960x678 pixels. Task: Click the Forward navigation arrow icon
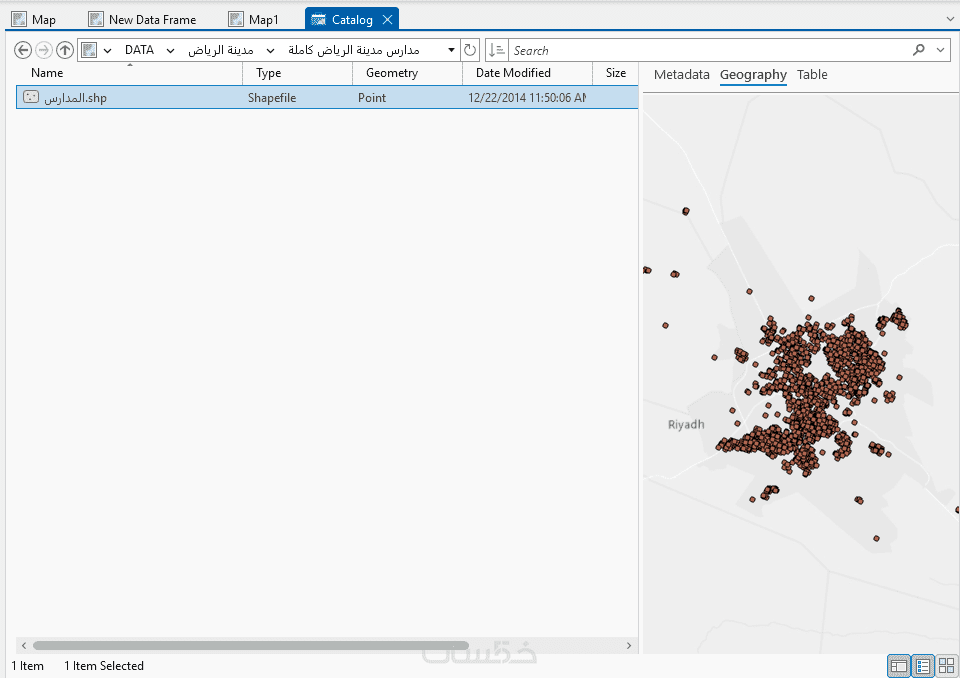[x=43, y=50]
